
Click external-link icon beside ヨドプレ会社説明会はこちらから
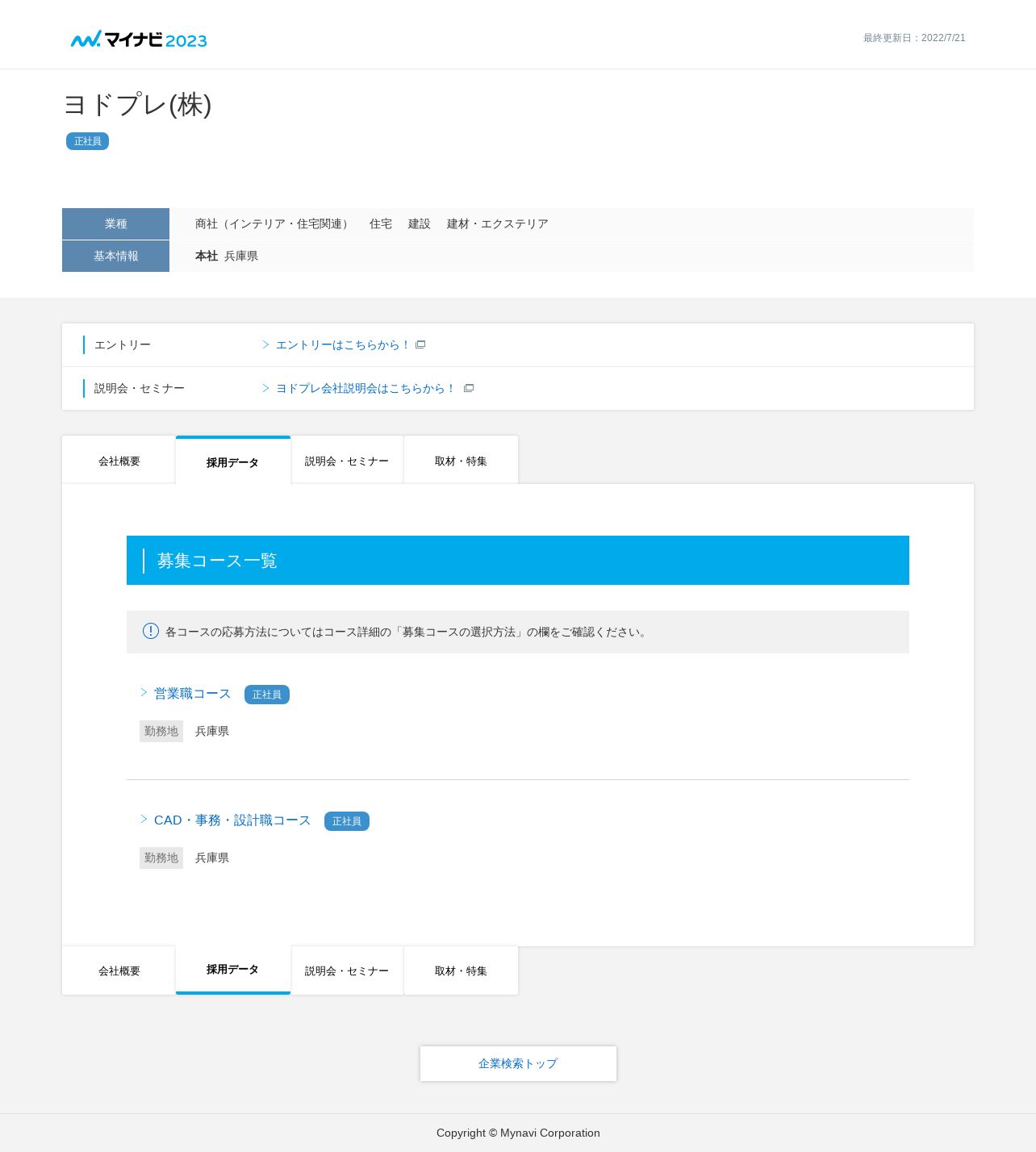point(469,388)
